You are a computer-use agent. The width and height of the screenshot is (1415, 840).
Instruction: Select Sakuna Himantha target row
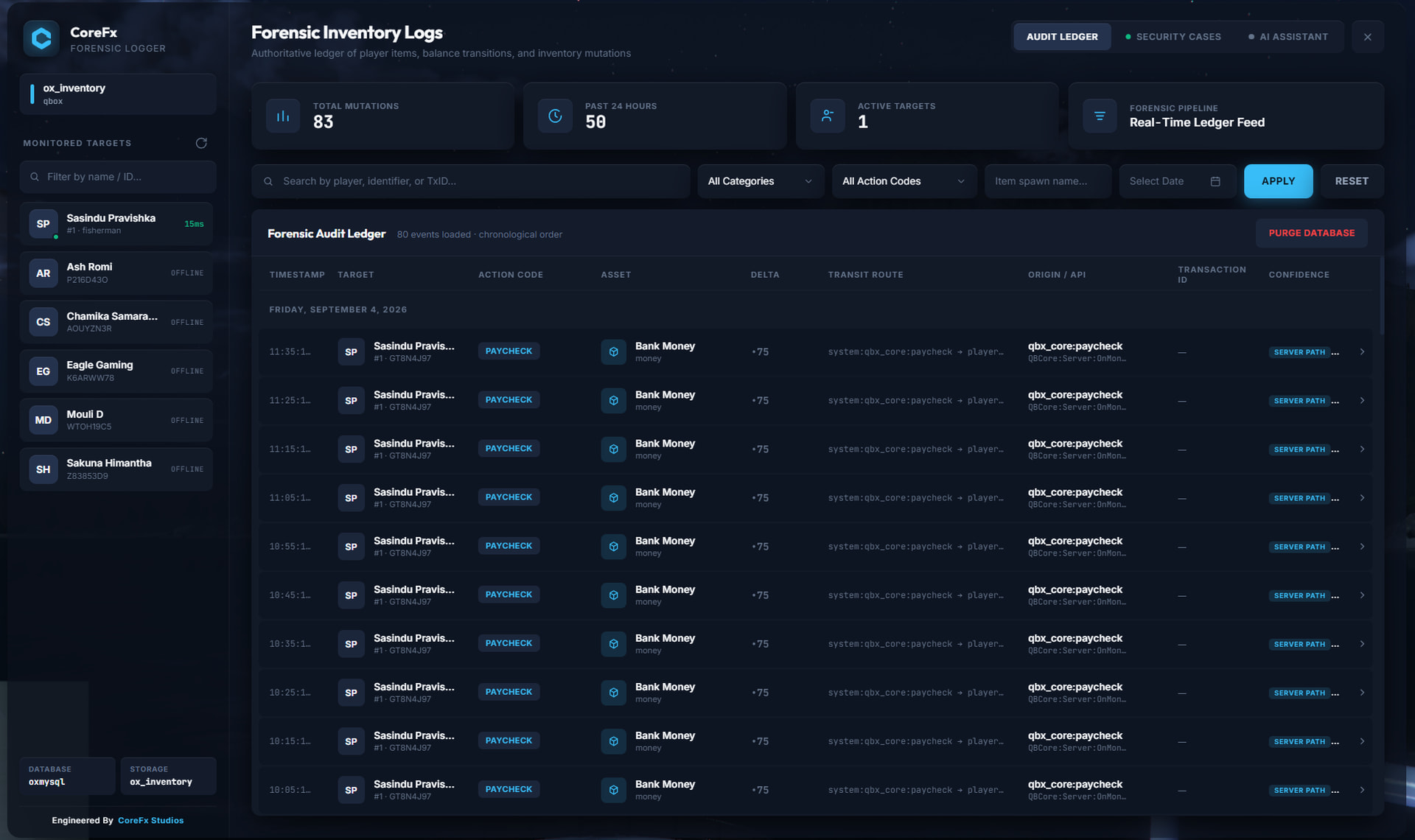116,469
